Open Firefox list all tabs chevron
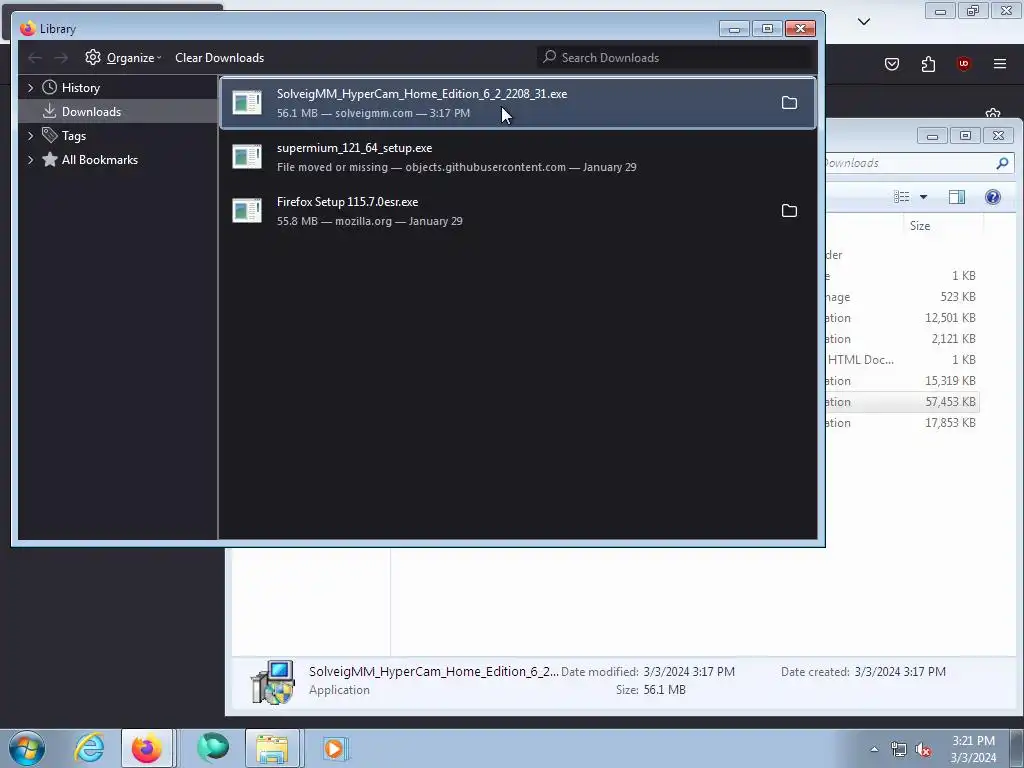1024x768 pixels. pyautogui.click(x=863, y=22)
